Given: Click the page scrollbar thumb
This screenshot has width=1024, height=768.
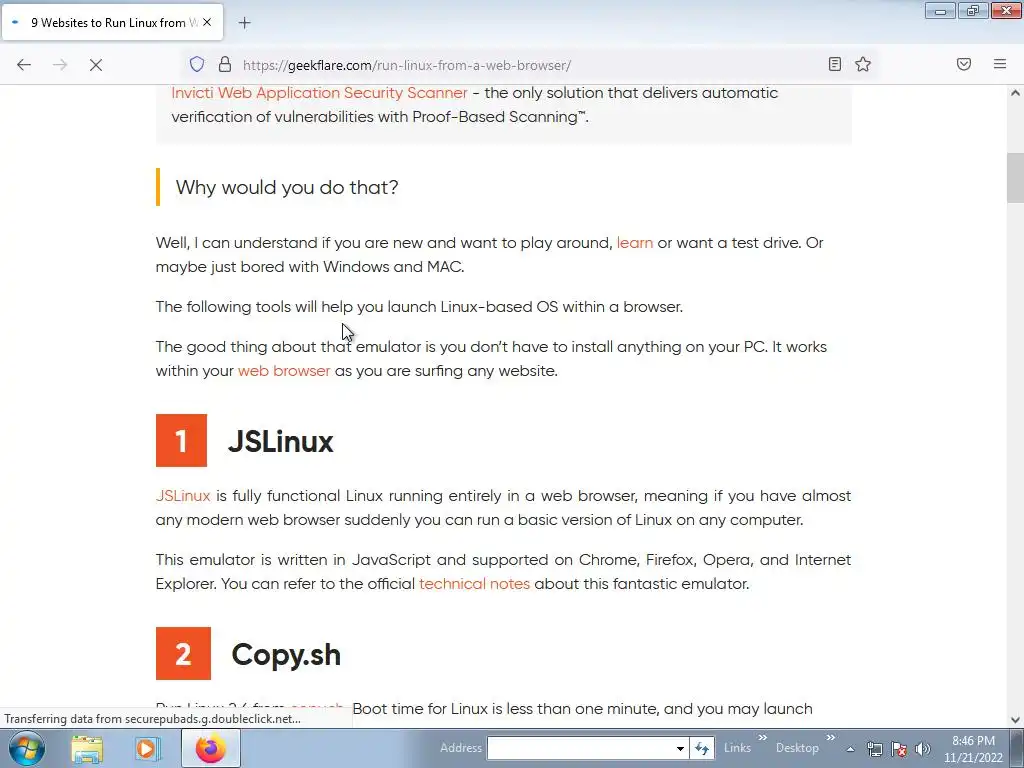Looking at the screenshot, I should [x=1015, y=178].
